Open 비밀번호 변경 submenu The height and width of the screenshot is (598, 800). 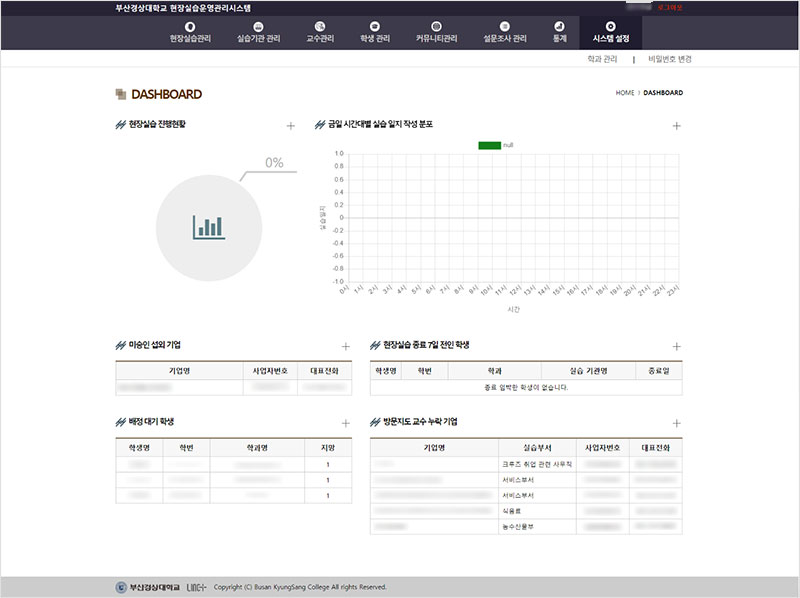tap(669, 59)
